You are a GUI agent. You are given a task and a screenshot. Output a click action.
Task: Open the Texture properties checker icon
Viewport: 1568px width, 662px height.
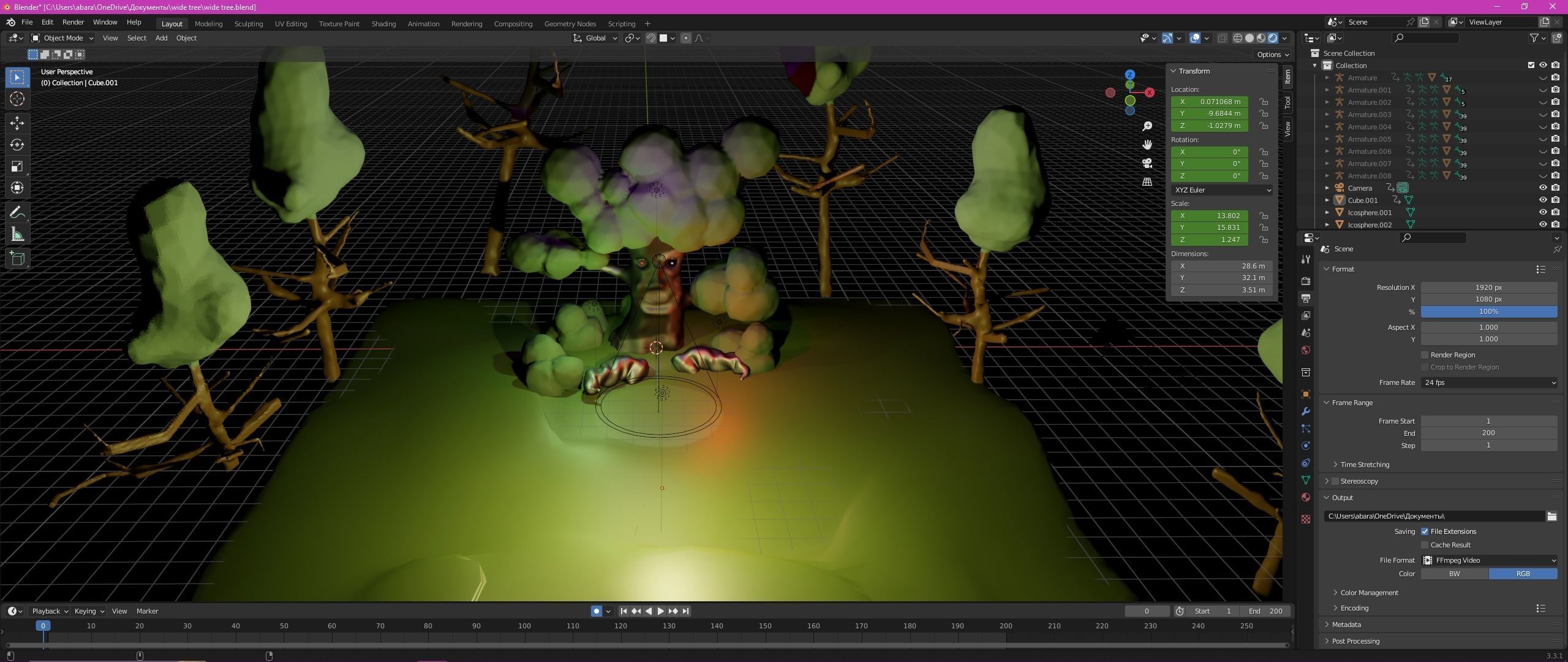pyautogui.click(x=1306, y=519)
